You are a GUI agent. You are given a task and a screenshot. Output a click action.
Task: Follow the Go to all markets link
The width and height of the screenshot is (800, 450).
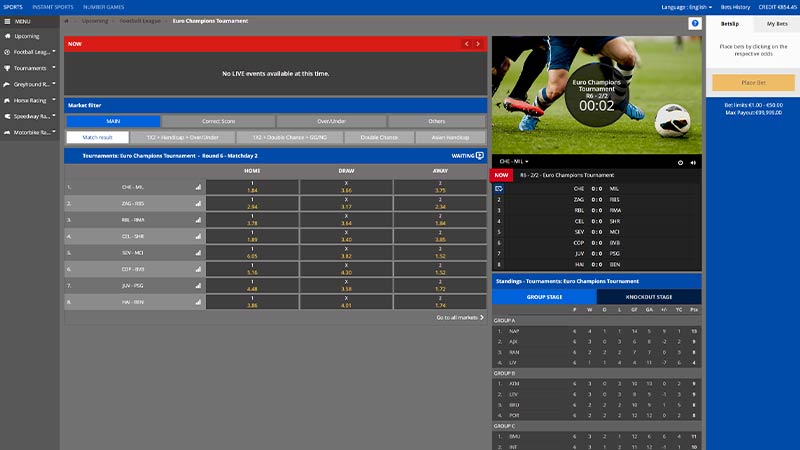(x=460, y=317)
